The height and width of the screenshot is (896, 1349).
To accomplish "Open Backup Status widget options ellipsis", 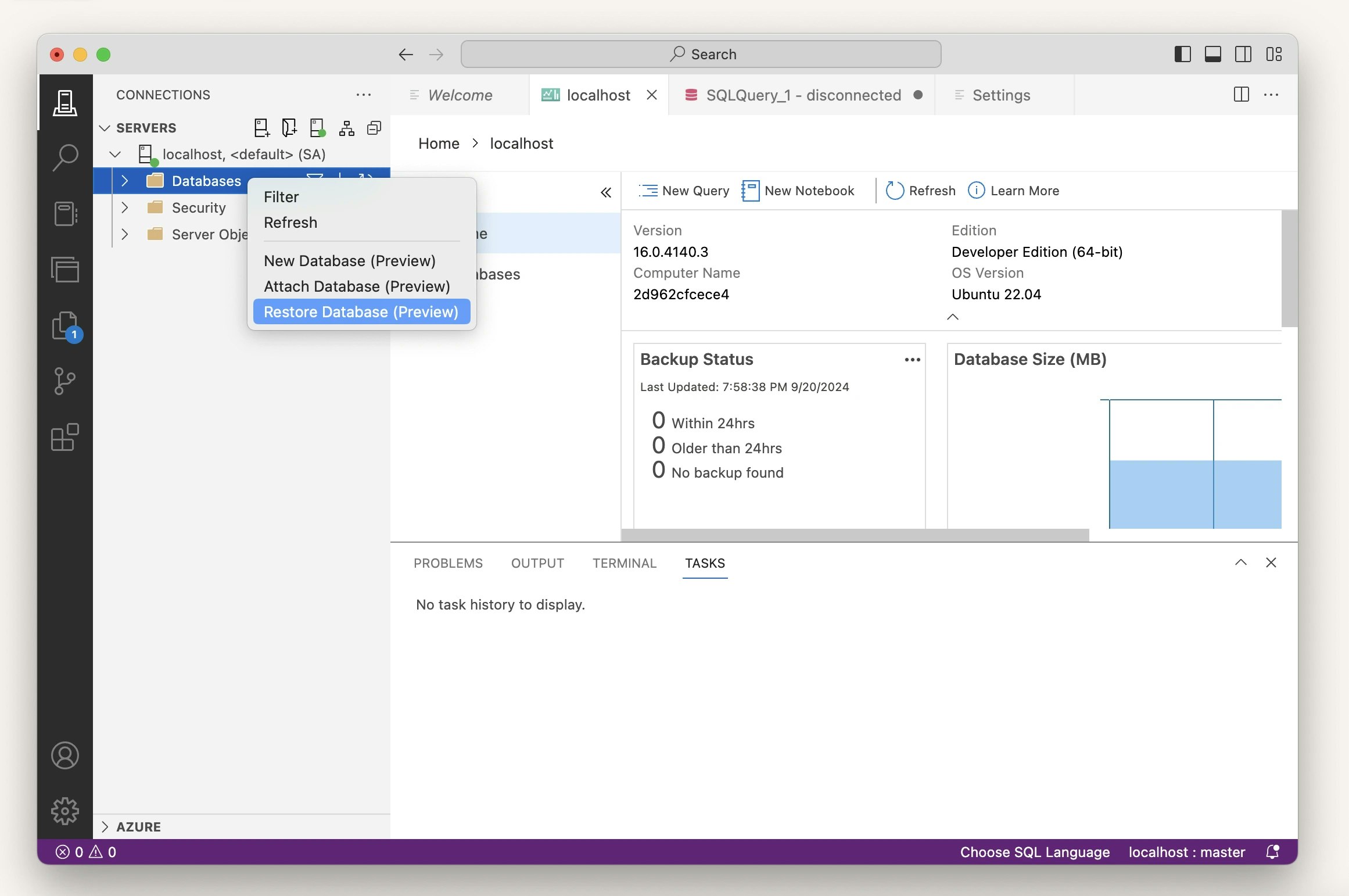I will pyautogui.click(x=912, y=360).
